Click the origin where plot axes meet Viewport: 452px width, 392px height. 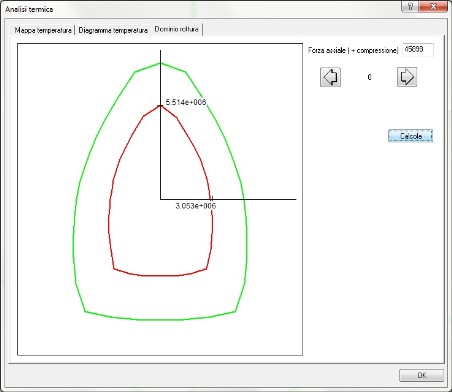click(x=160, y=199)
